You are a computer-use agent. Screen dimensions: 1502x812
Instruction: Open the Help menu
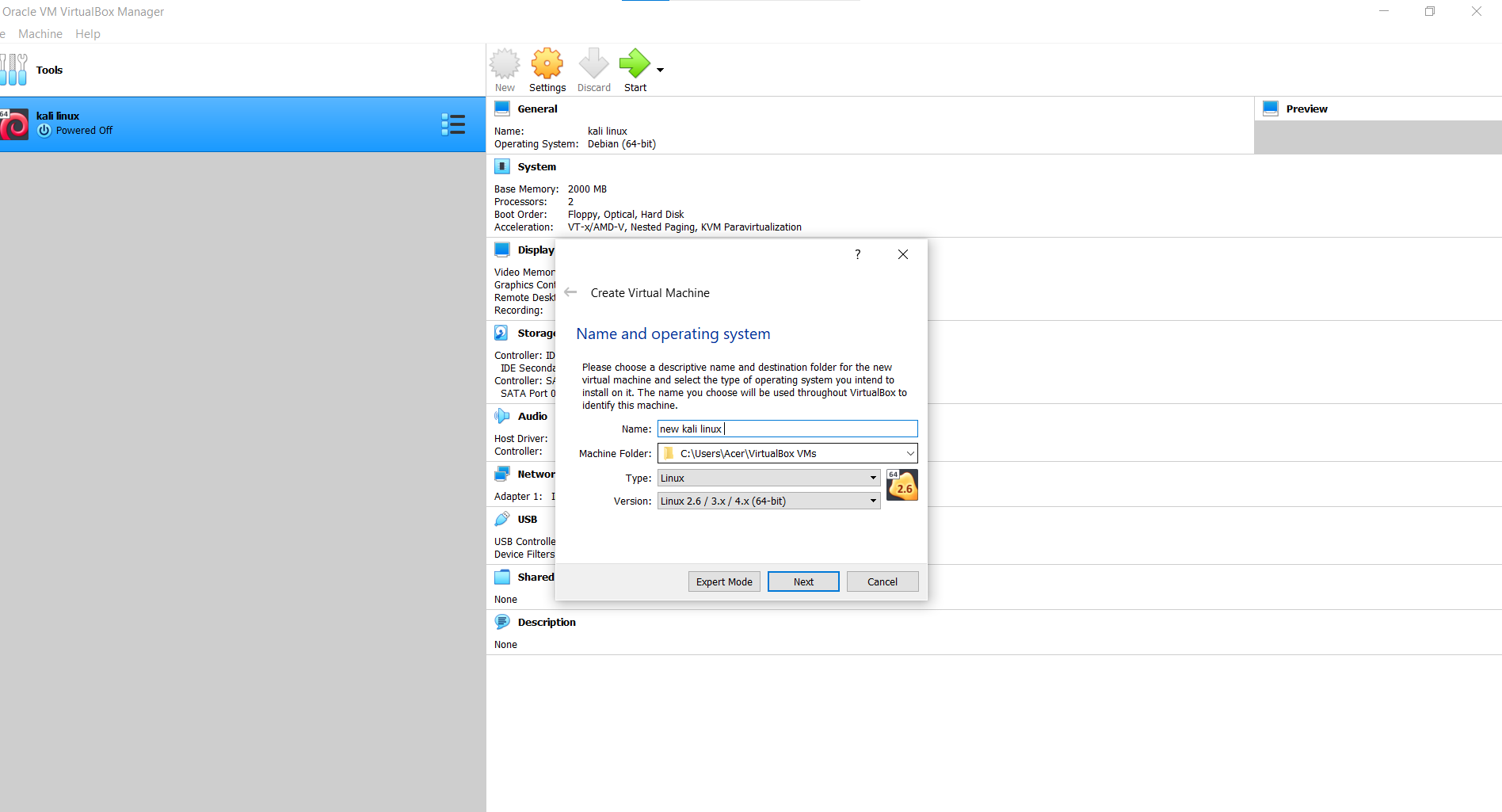click(x=88, y=34)
